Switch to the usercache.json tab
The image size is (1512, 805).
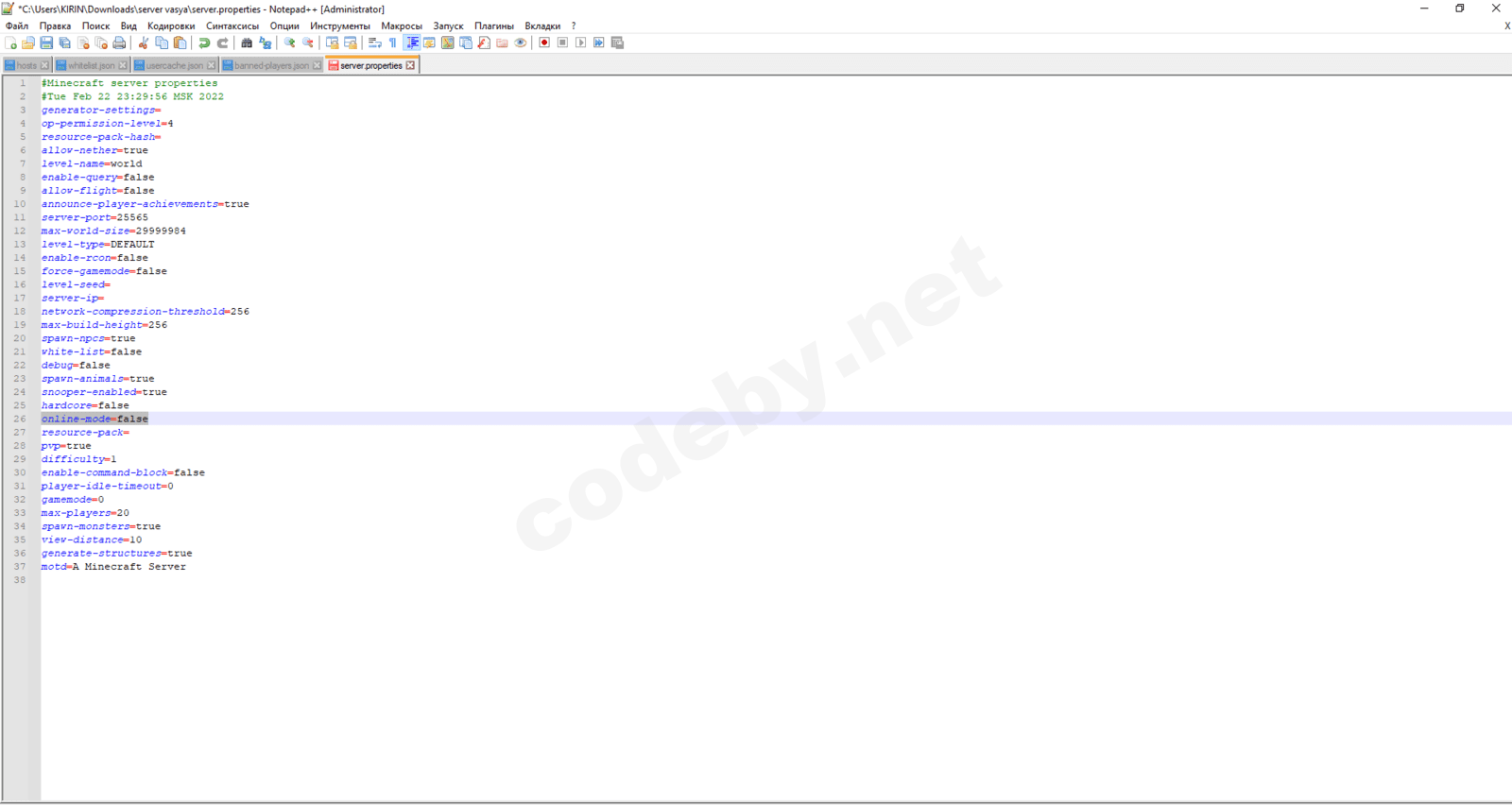(x=175, y=65)
